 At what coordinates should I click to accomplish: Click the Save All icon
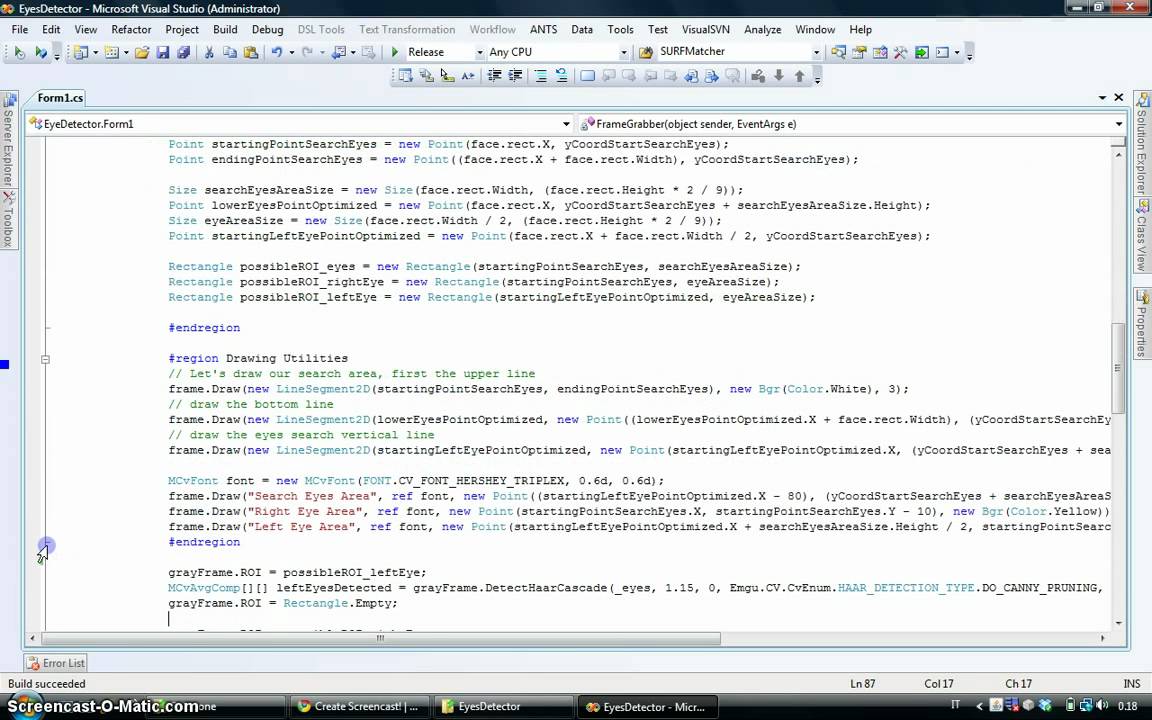(184, 52)
